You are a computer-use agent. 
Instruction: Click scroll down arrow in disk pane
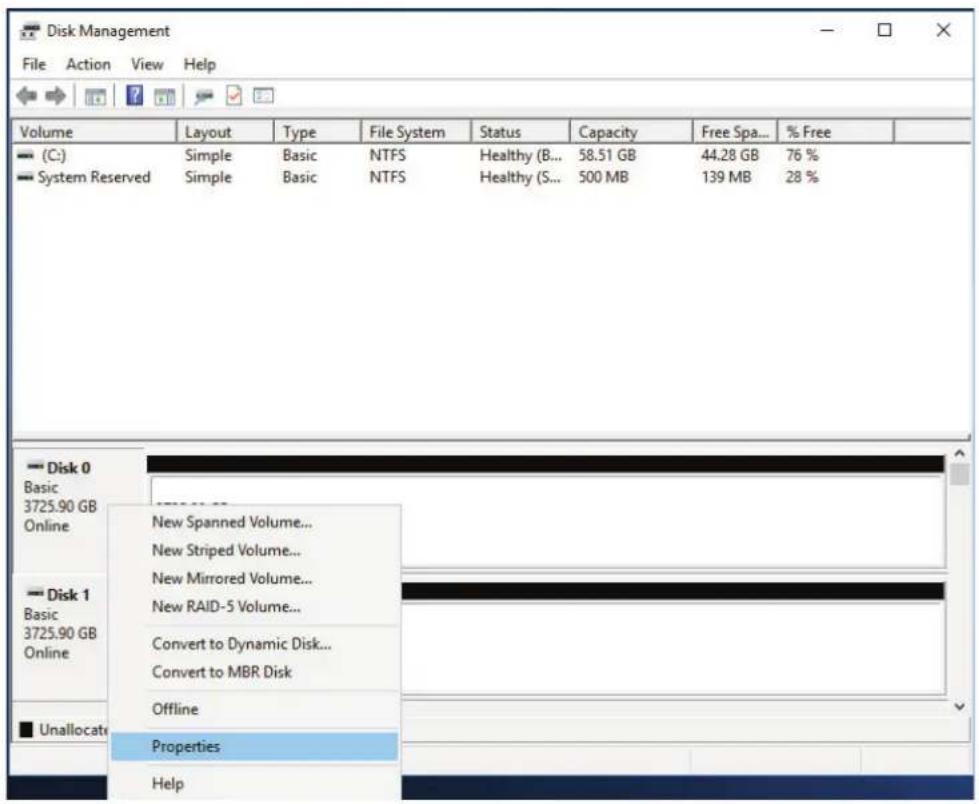coord(960,707)
